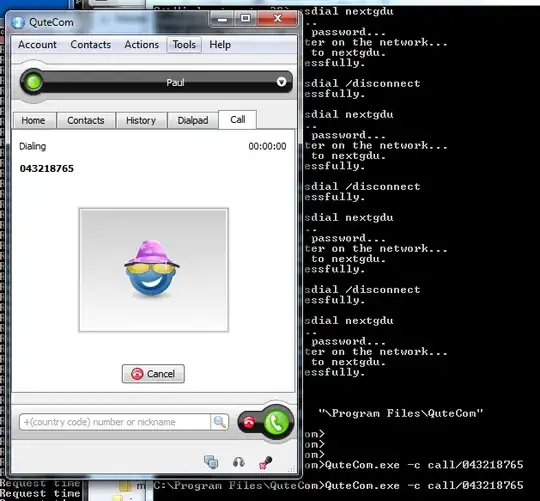The image size is (540, 501).
Task: Click the red hang up button
Action: pos(249,422)
